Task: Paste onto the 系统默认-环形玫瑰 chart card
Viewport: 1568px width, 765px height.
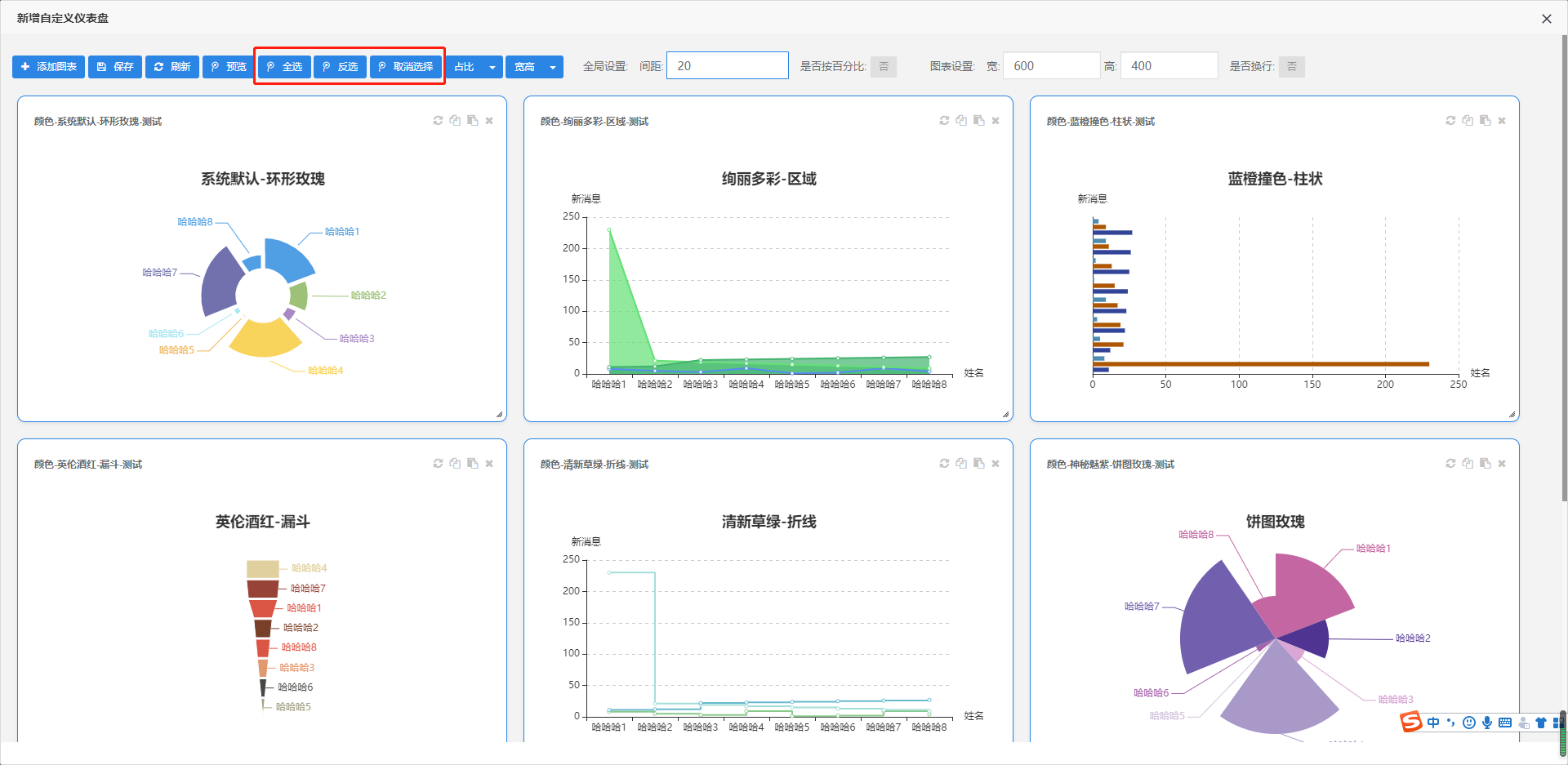Action: [x=472, y=121]
